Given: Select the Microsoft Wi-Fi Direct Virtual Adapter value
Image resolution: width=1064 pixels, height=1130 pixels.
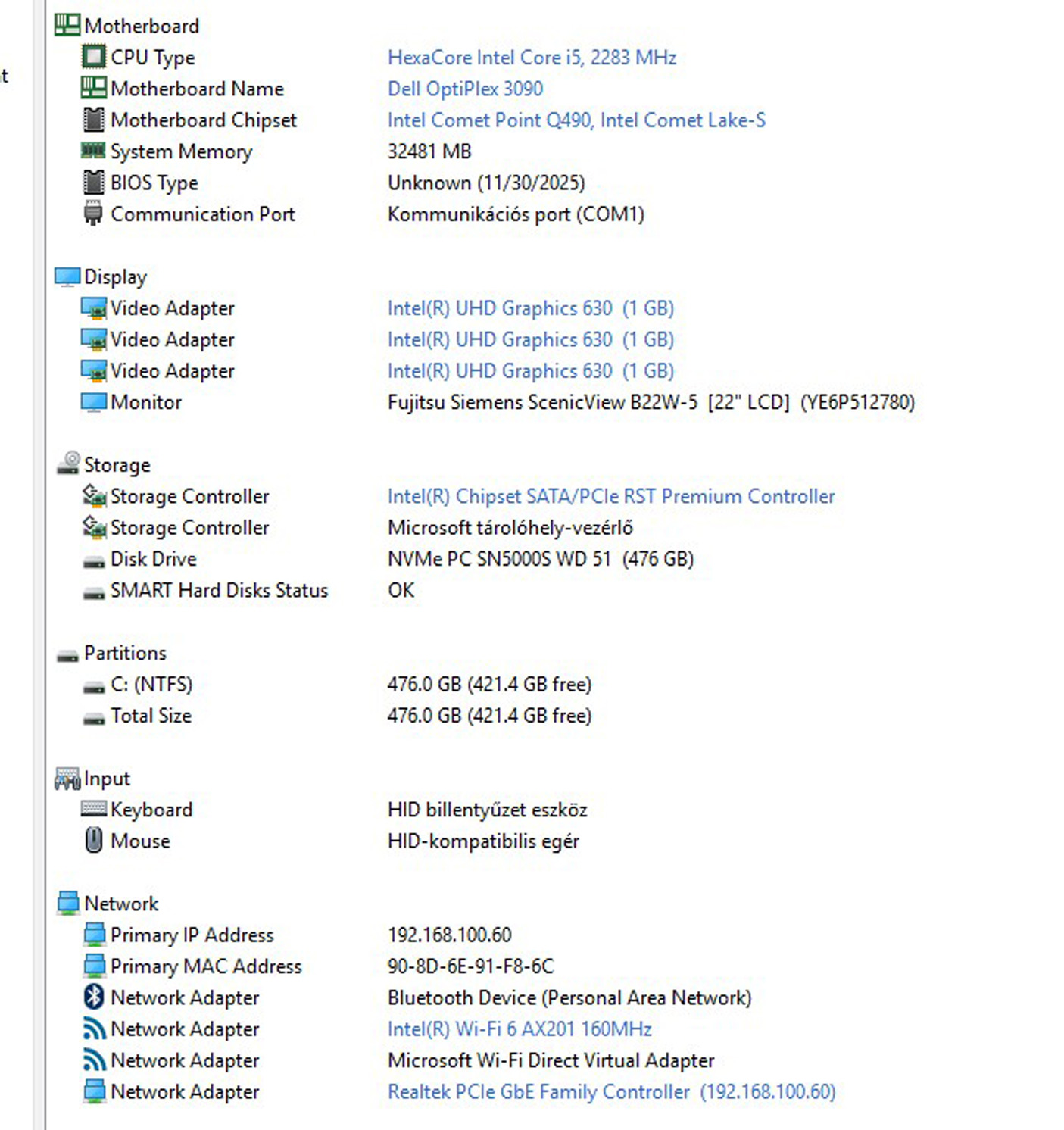Looking at the screenshot, I should [551, 1060].
